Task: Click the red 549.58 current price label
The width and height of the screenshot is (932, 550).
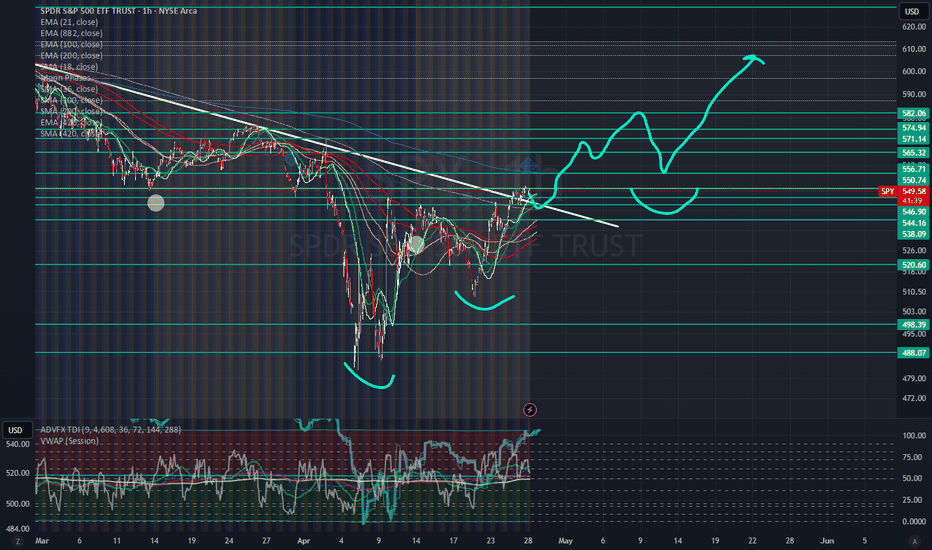Action: (914, 191)
